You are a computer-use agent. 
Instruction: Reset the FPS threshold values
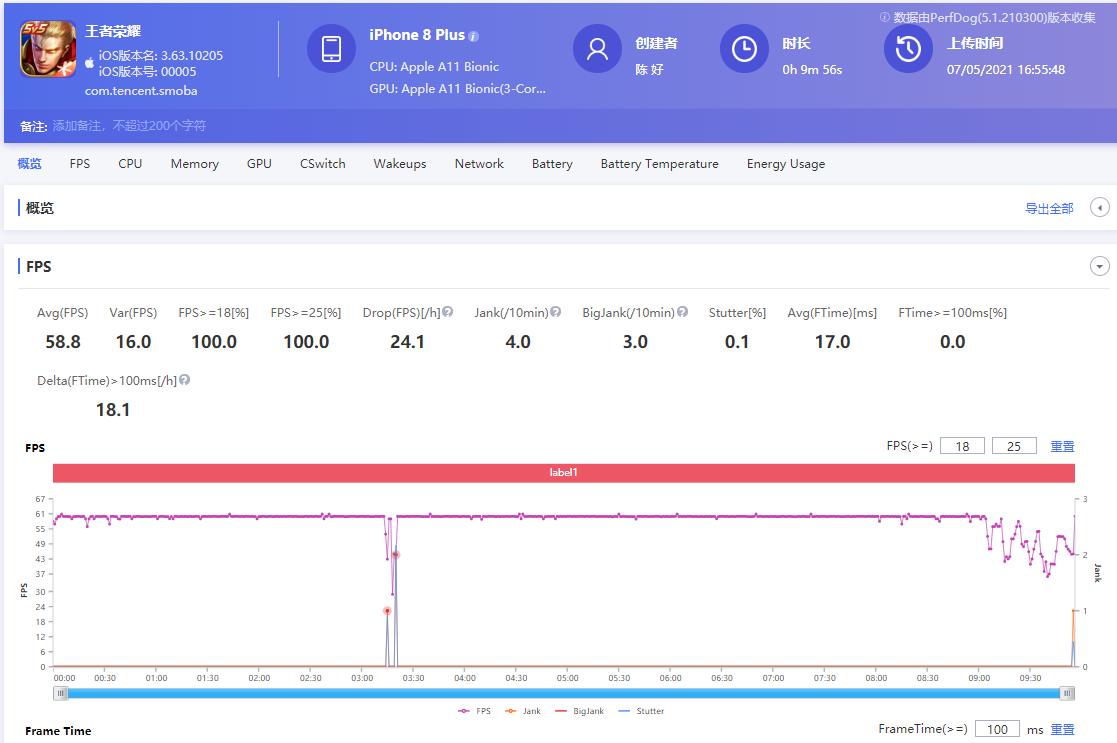(1062, 446)
